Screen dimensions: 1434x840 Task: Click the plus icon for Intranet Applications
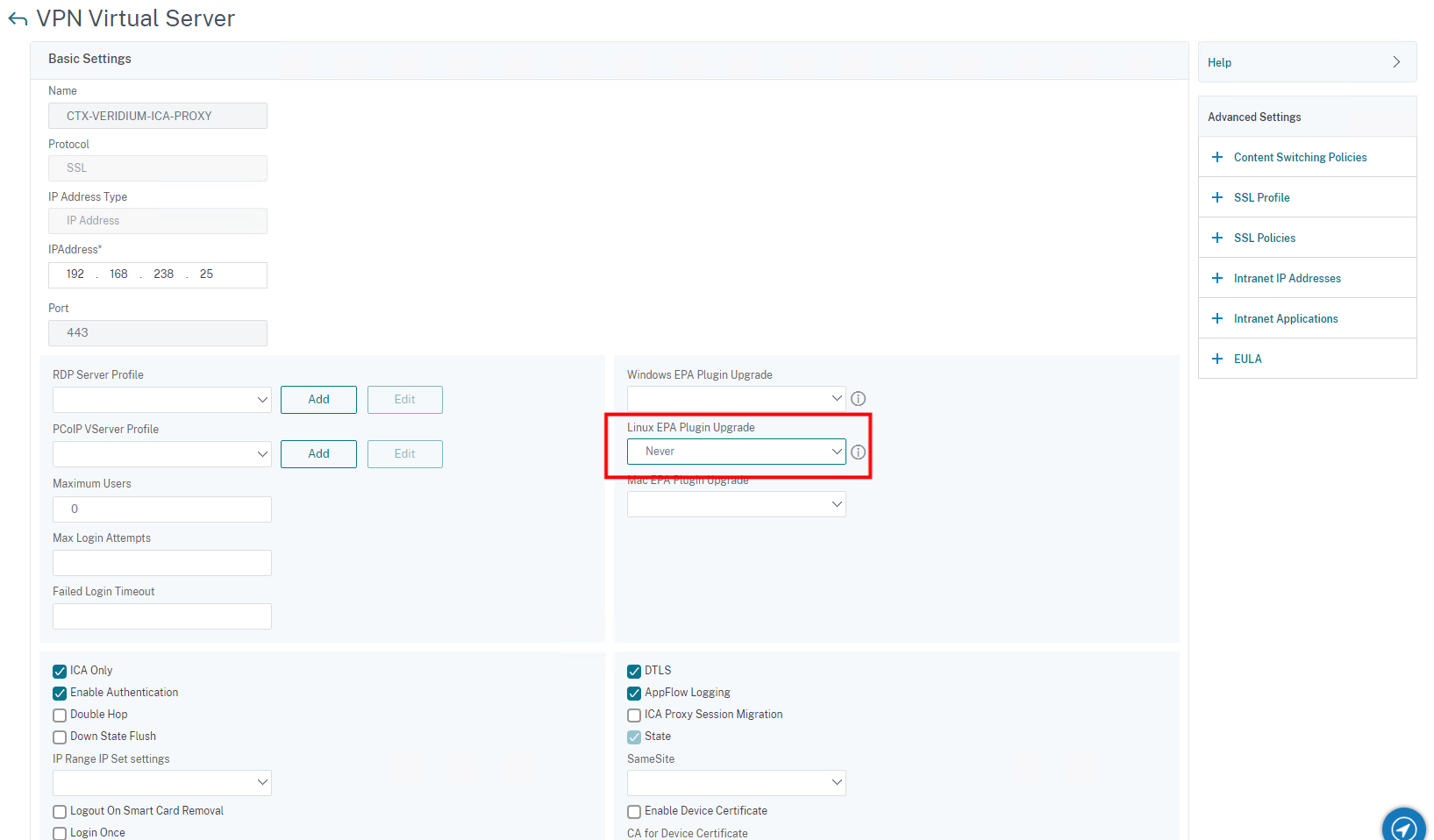pyautogui.click(x=1216, y=318)
